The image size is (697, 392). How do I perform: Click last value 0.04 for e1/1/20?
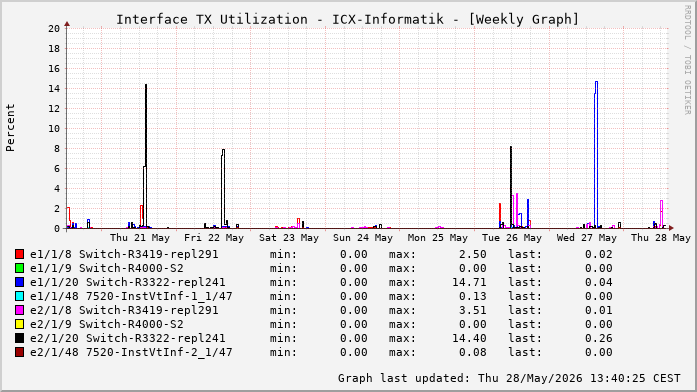(x=599, y=282)
